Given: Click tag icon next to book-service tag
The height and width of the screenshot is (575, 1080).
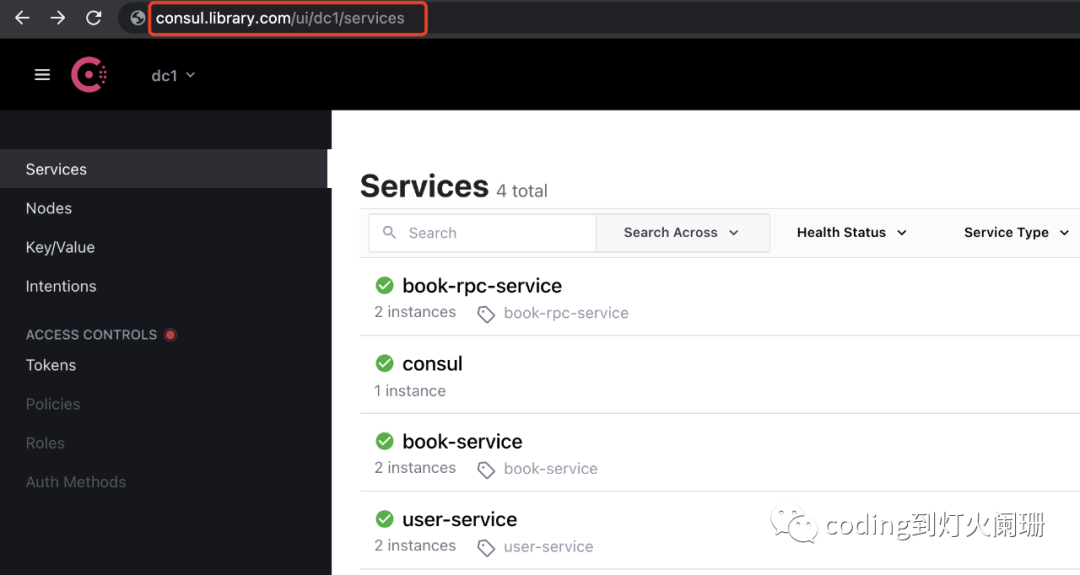Looking at the screenshot, I should click(x=486, y=470).
